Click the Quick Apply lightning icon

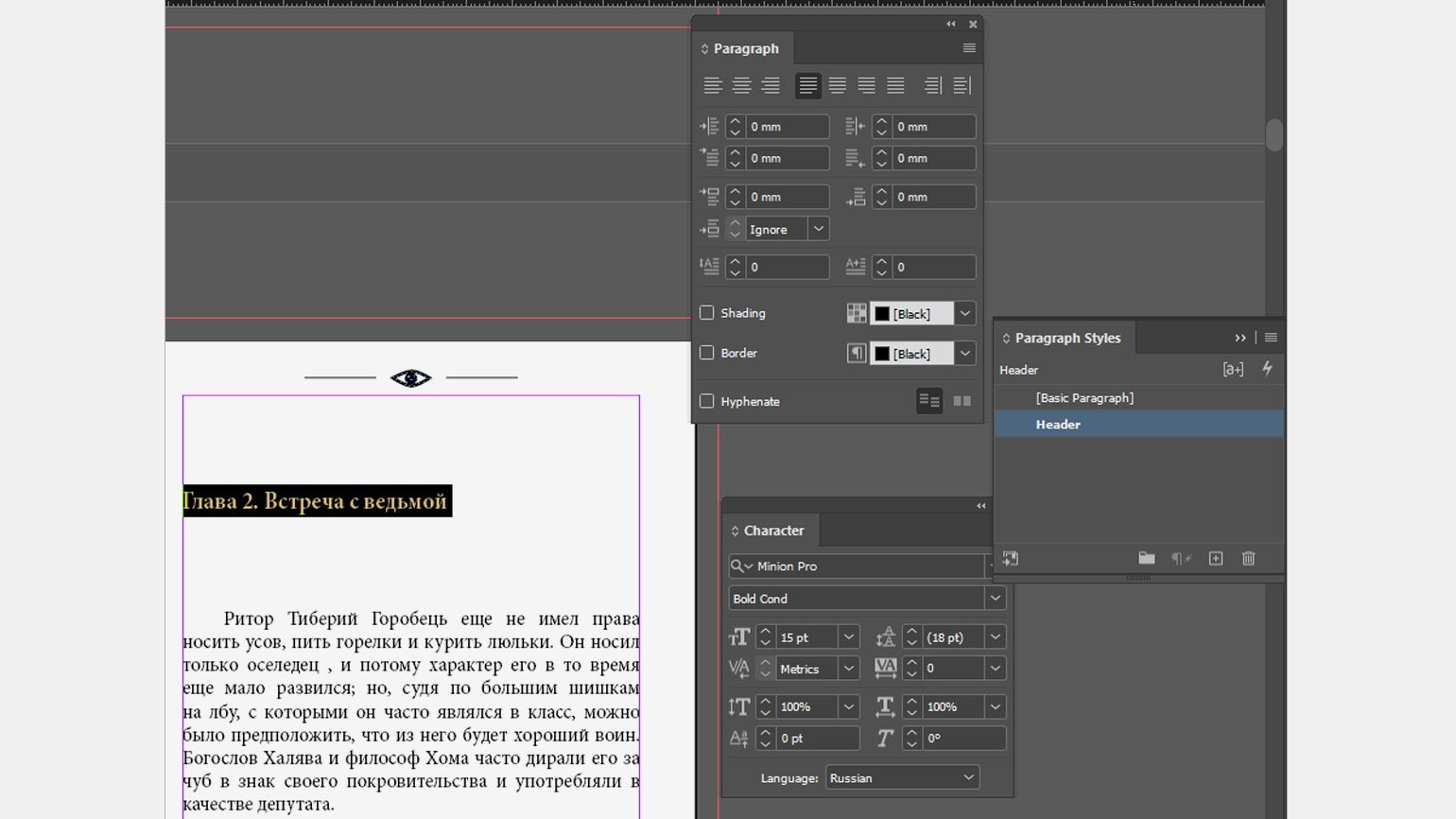1267,370
